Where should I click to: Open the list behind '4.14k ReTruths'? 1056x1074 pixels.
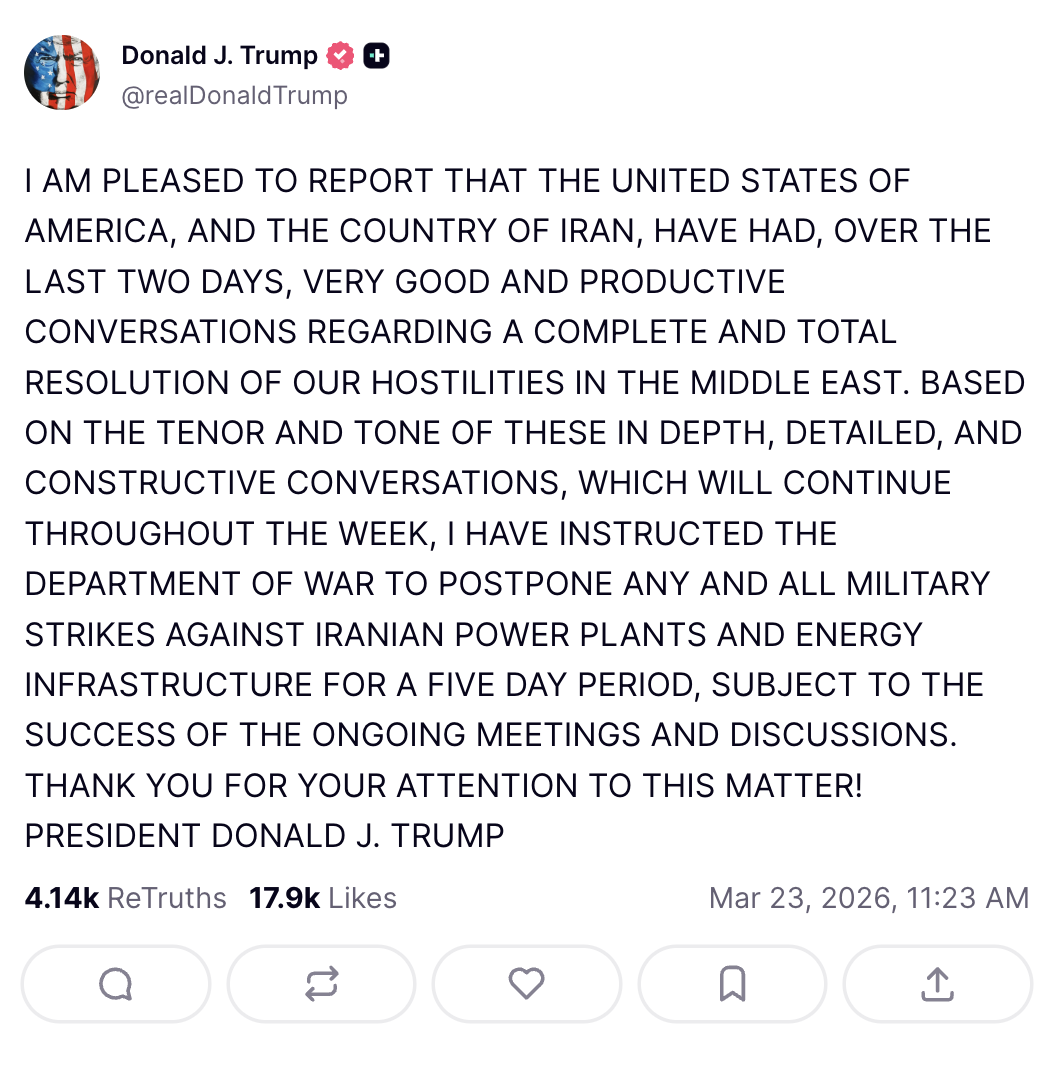coord(125,897)
